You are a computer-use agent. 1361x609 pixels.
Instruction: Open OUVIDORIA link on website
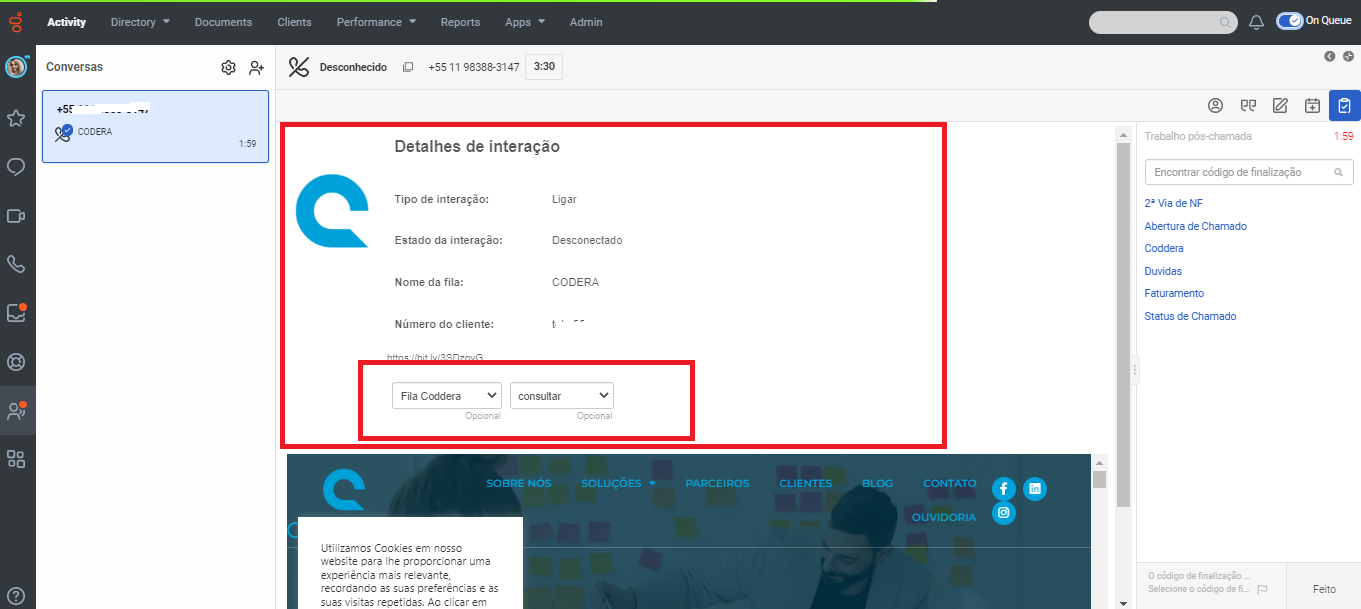tap(944, 517)
